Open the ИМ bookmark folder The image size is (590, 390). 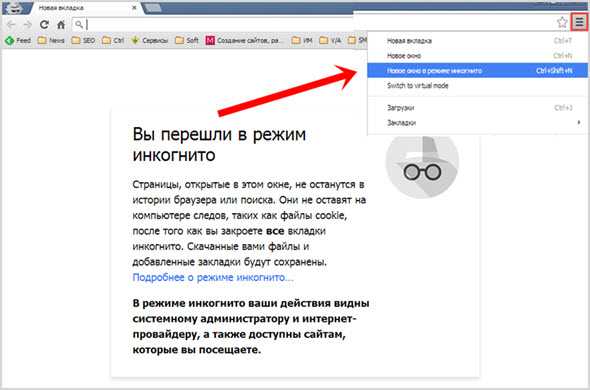coord(302,40)
